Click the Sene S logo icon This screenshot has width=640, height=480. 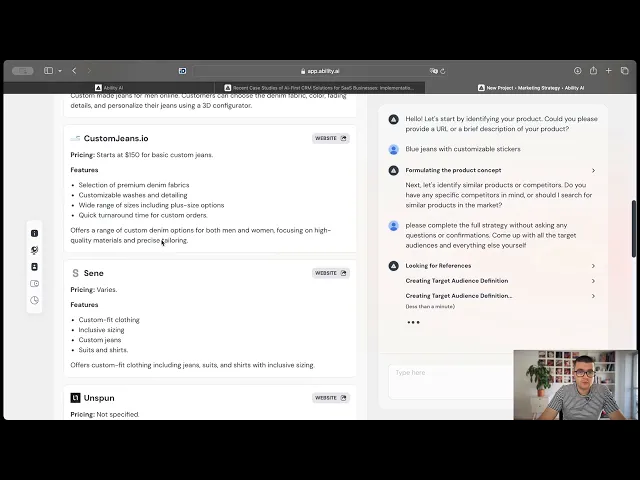tap(75, 273)
